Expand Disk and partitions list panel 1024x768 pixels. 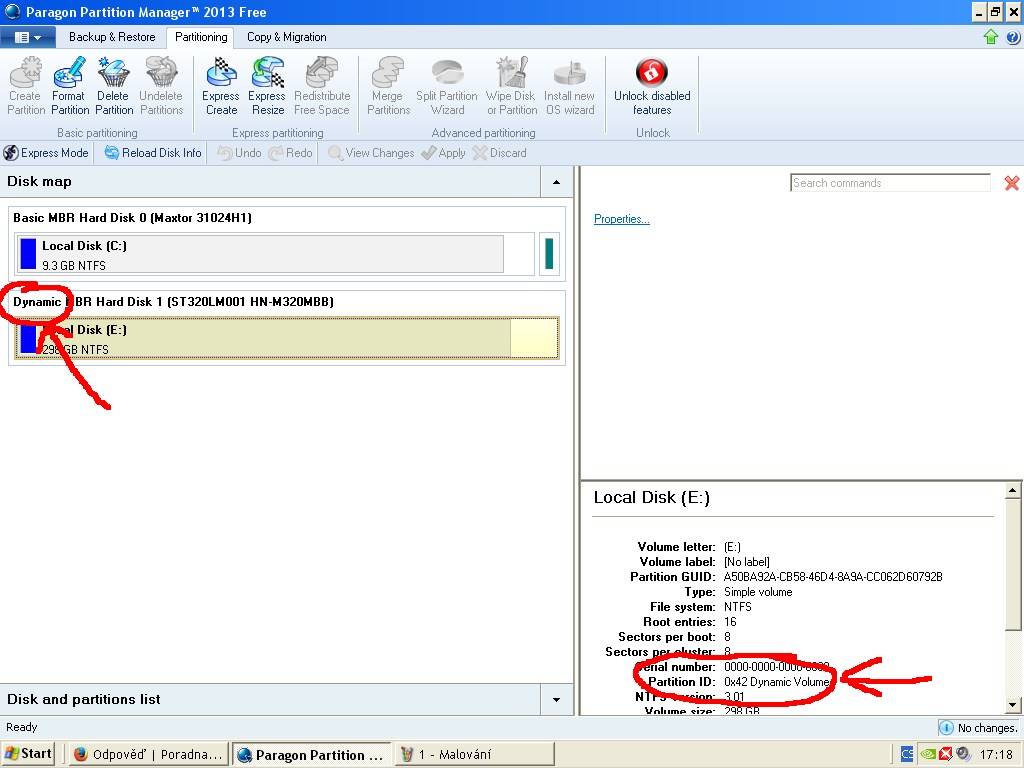click(556, 699)
